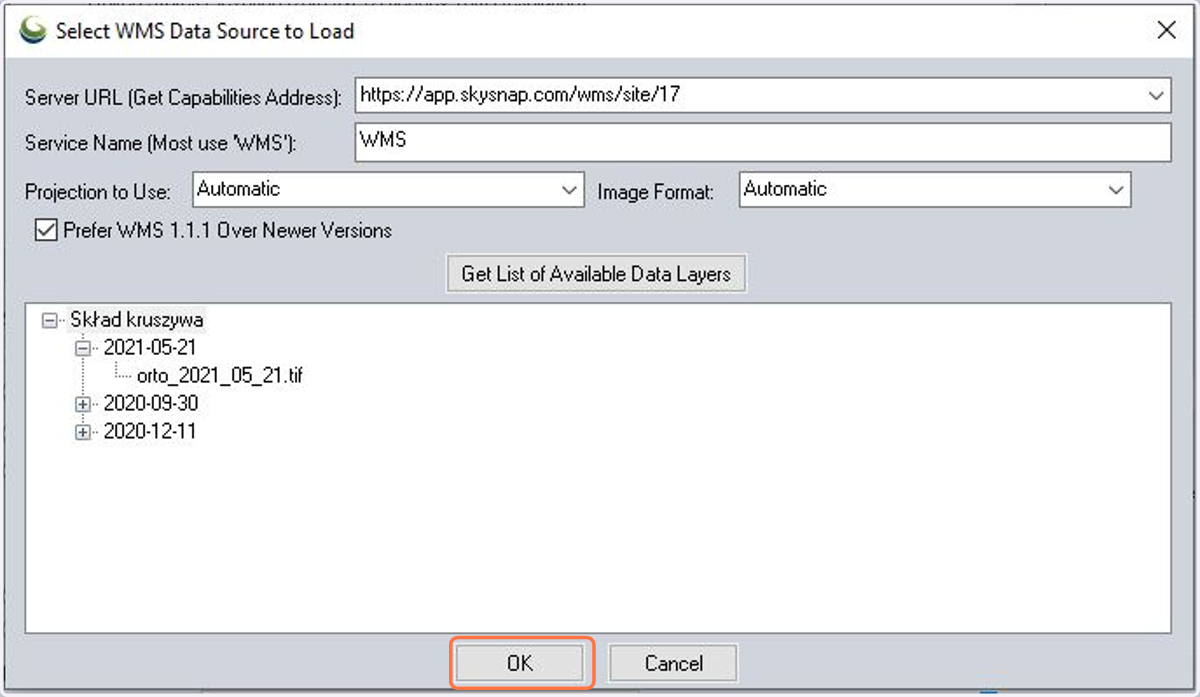1200x697 pixels.
Task: Open the Projection to Use dropdown
Action: [570, 190]
